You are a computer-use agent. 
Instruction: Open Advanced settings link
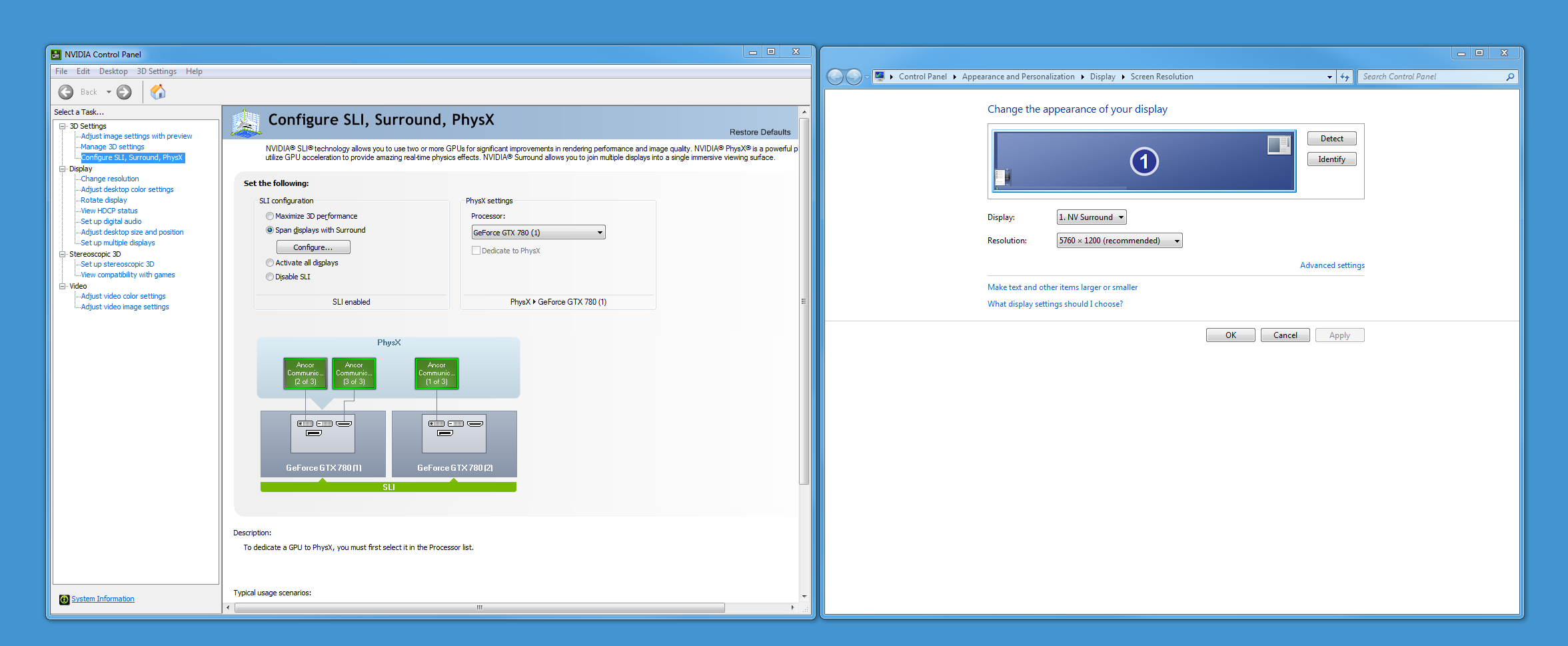1332,265
